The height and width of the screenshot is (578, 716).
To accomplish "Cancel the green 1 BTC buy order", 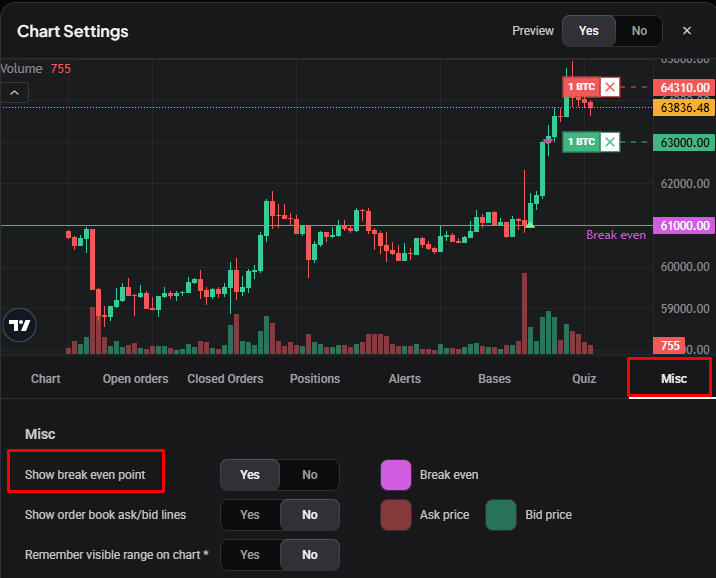I will [x=610, y=142].
